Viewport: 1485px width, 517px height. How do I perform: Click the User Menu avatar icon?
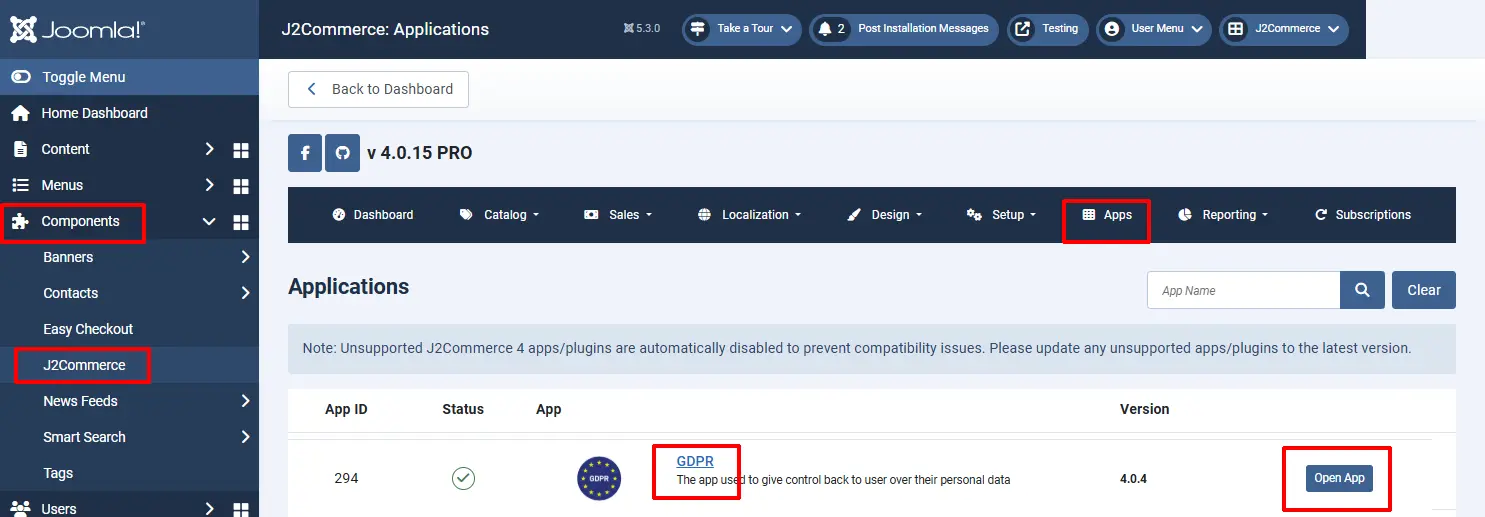[1111, 29]
